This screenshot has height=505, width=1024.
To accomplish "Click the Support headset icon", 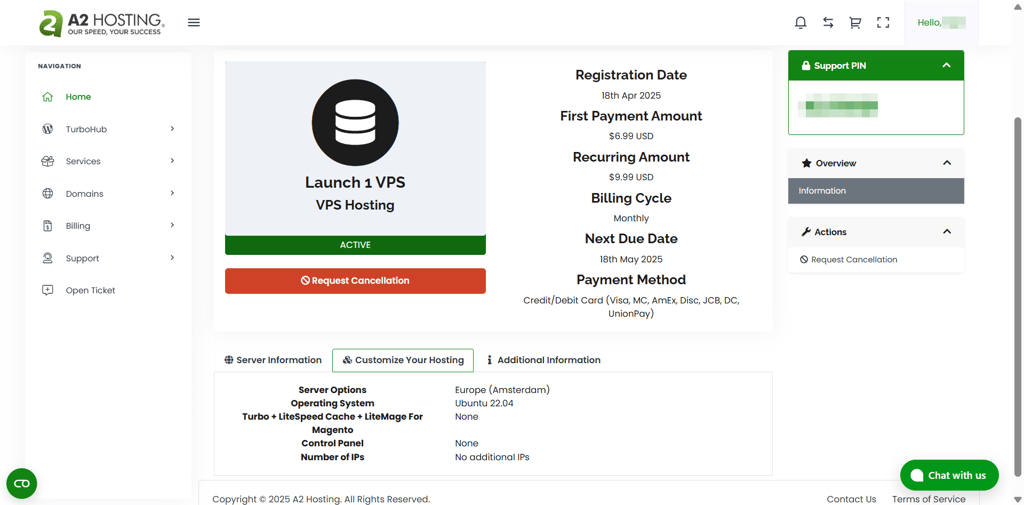I will pos(47,258).
